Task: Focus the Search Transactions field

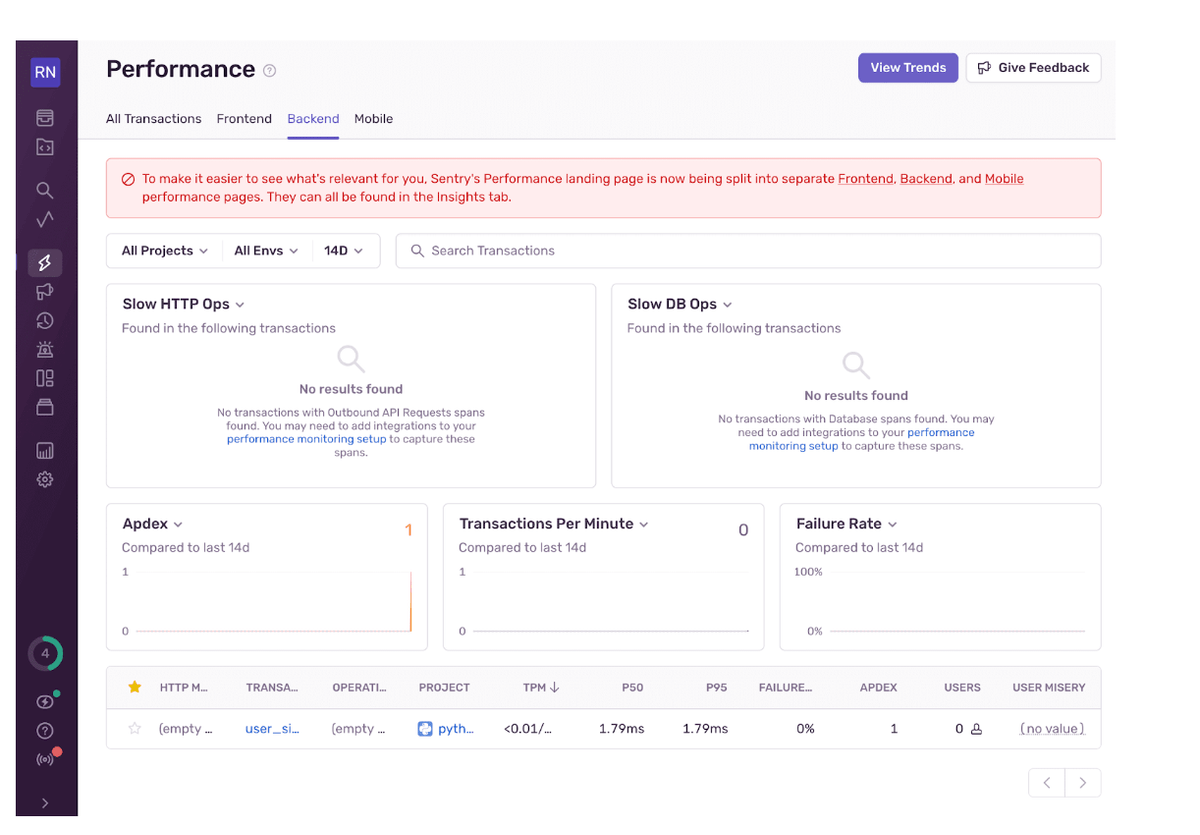Action: coord(748,251)
